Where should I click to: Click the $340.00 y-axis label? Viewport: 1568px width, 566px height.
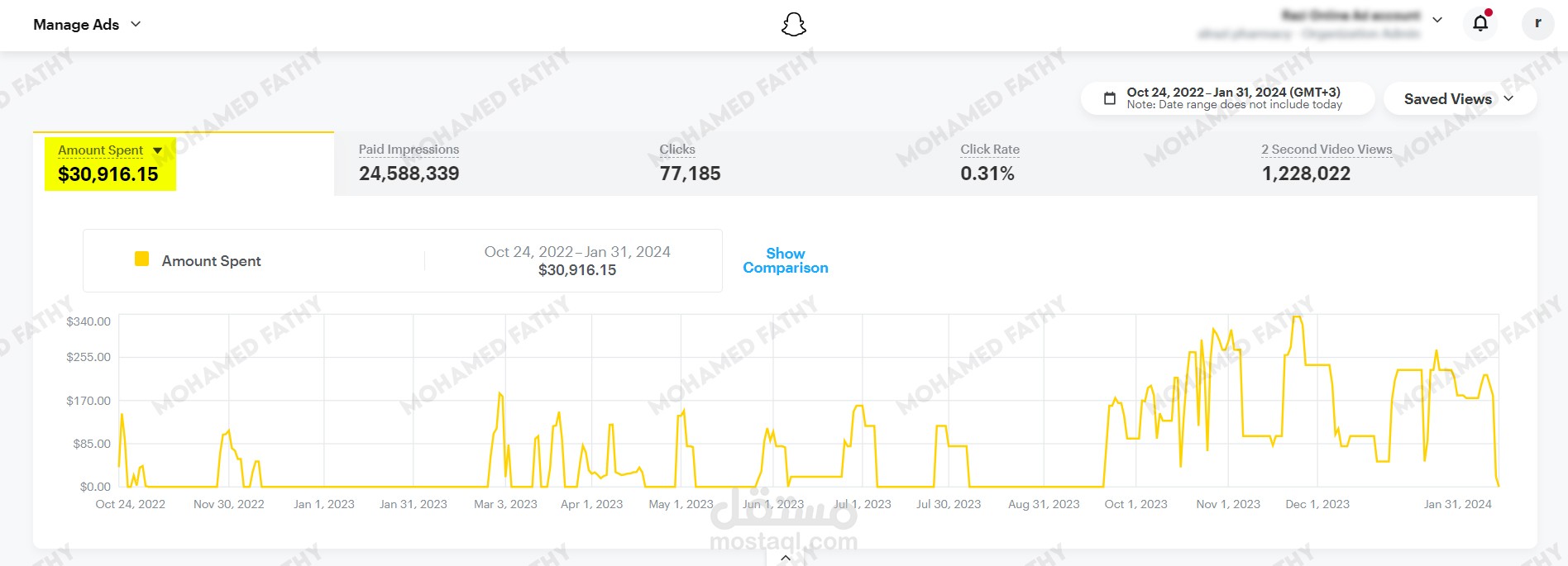88,321
